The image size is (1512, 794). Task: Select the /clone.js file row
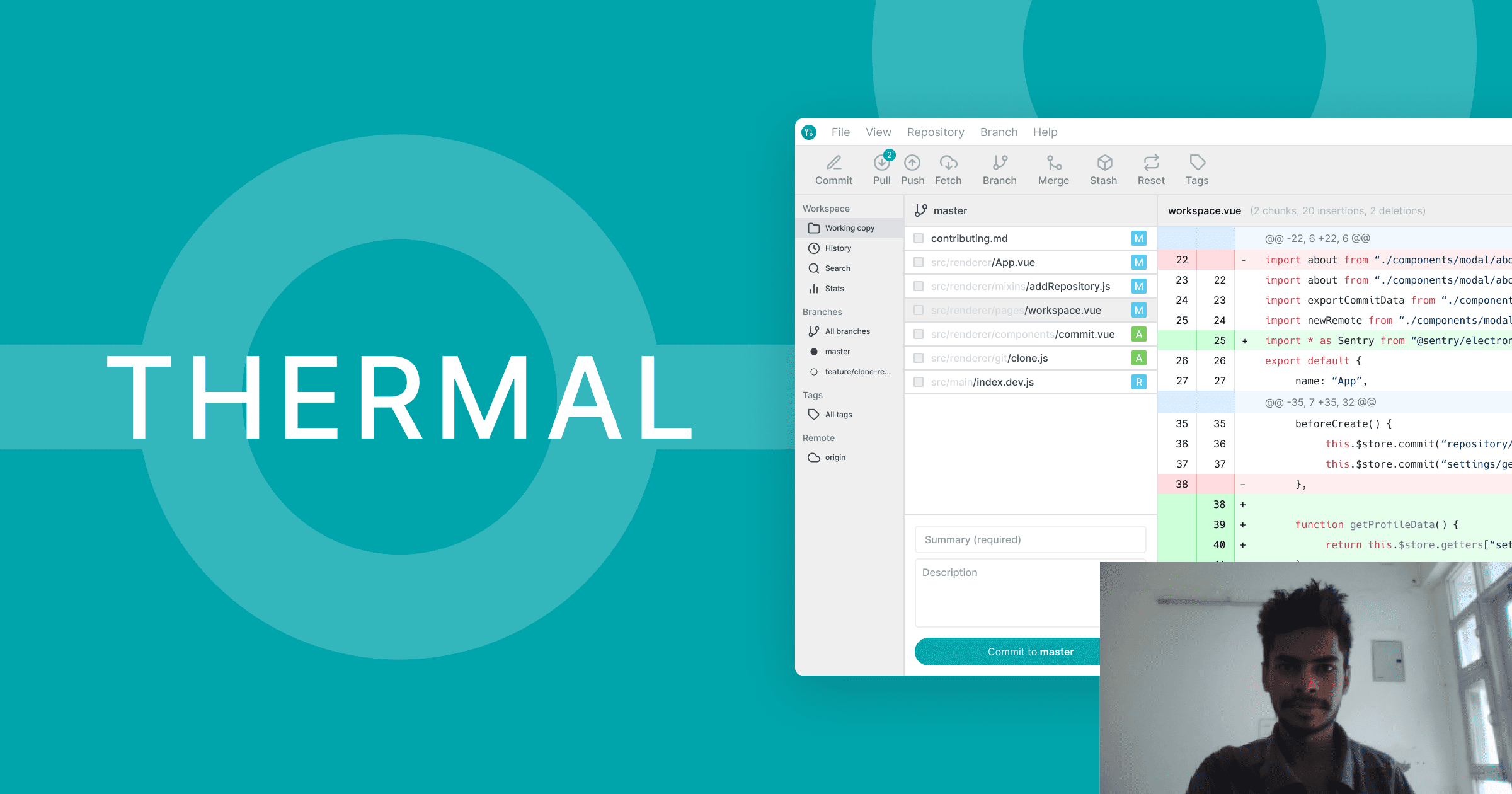point(1031,358)
